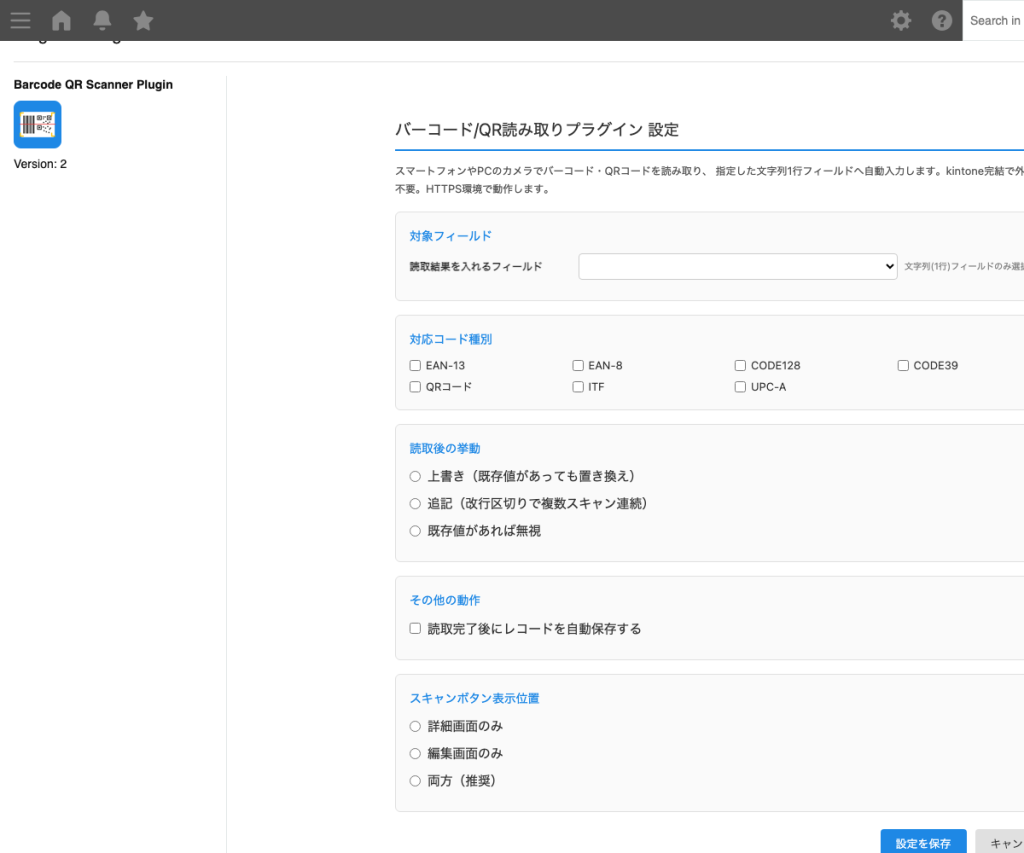The width and height of the screenshot is (1024, 853).
Task: Select 両方（推奨） for button placement
Action: tap(415, 781)
